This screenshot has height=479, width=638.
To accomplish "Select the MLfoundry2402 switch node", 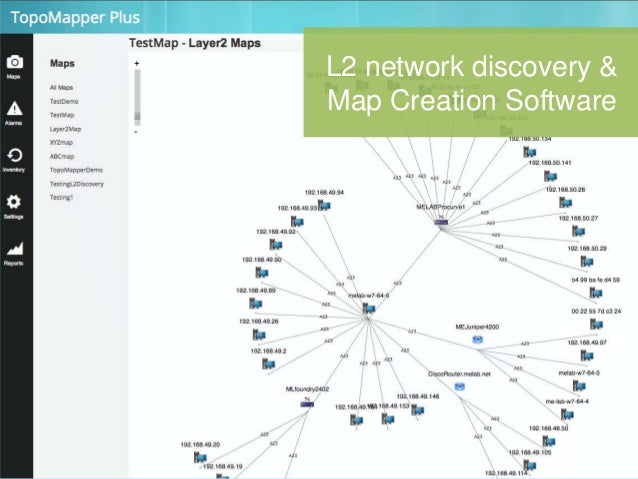I will pos(307,404).
